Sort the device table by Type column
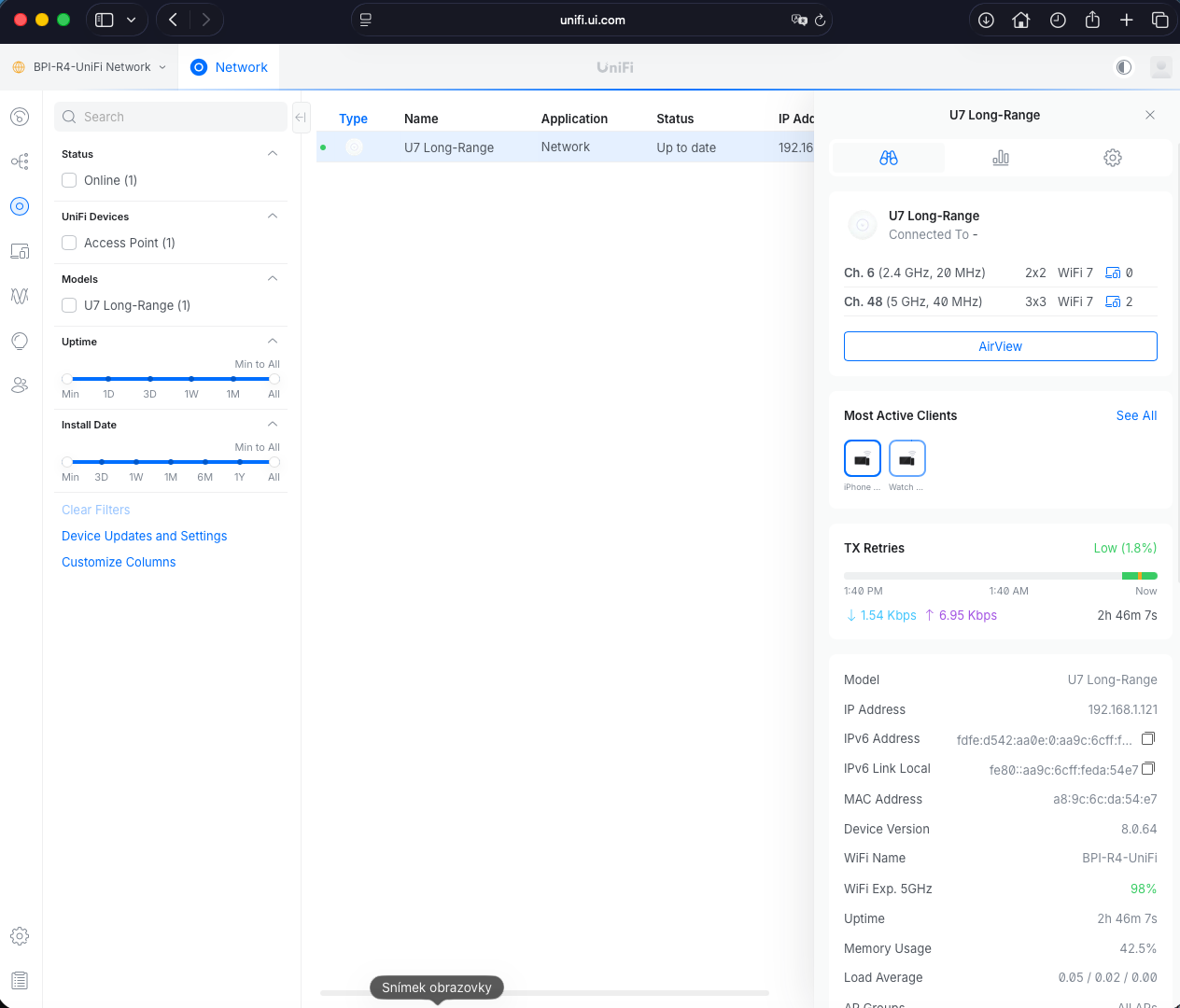1180x1008 pixels. 353,119
